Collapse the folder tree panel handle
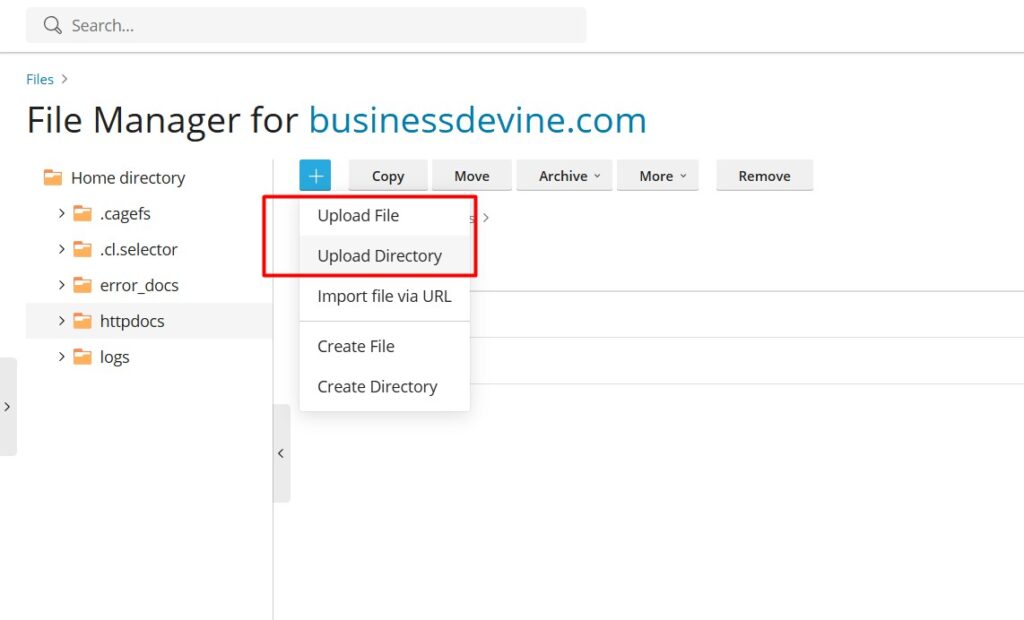The width and height of the screenshot is (1024, 620). click(x=281, y=453)
